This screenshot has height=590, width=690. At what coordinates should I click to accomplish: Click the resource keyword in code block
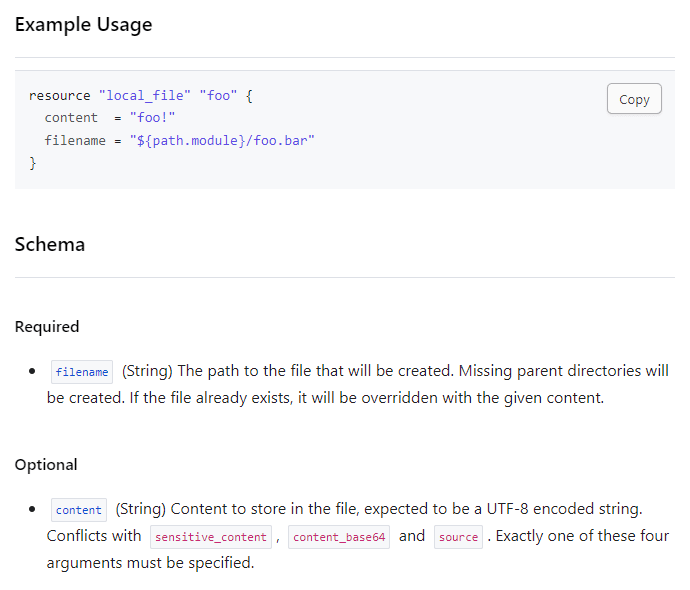click(x=59, y=95)
